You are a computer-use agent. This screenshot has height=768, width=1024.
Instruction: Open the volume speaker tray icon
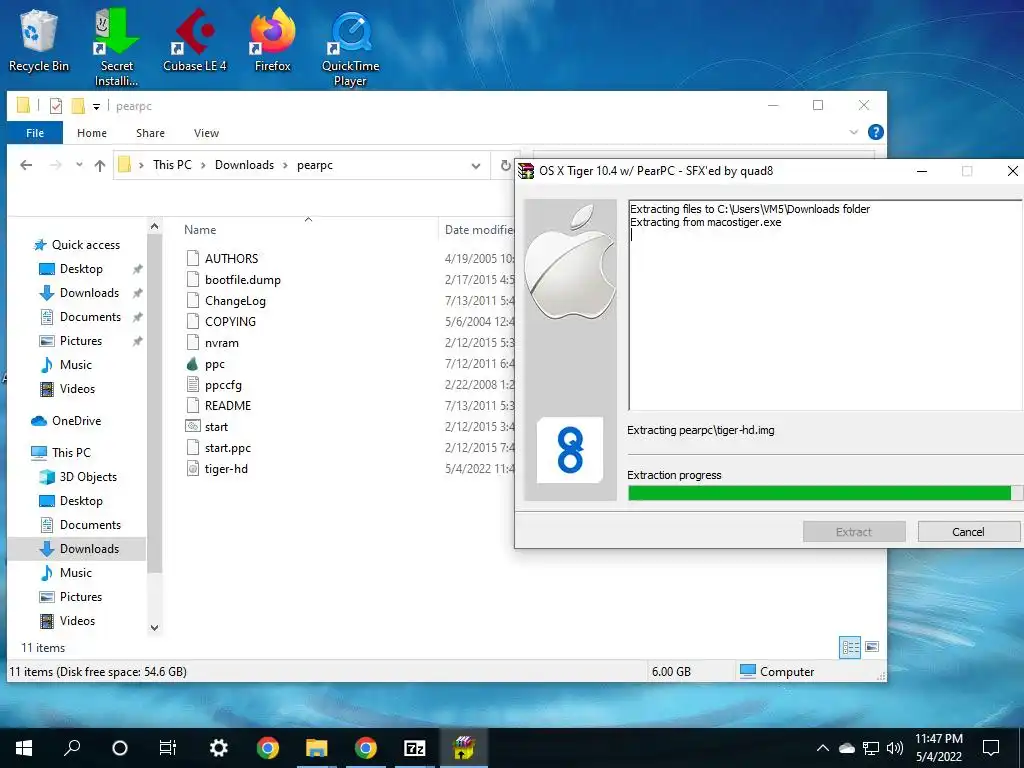coord(895,748)
